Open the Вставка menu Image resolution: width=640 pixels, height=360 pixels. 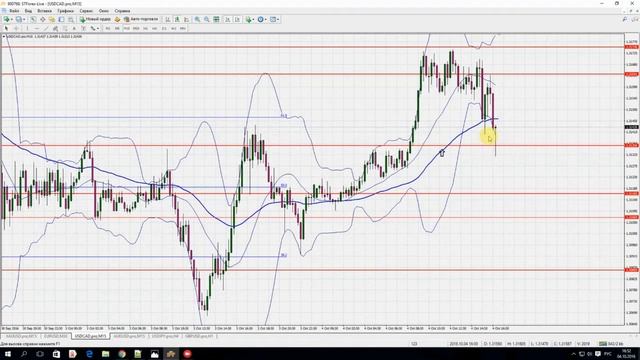tap(44, 11)
